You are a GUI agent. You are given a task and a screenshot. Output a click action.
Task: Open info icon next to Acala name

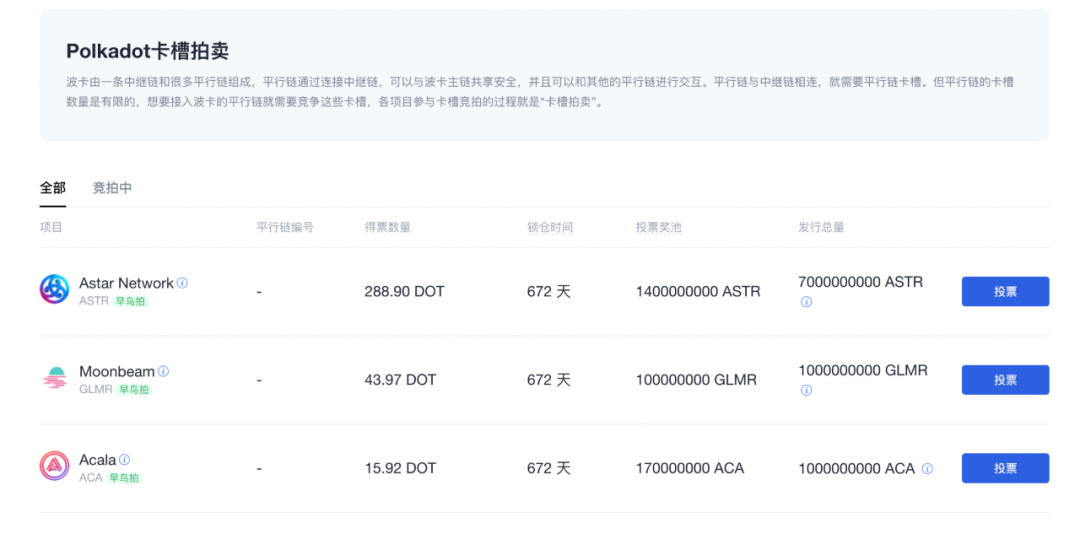[125, 459]
